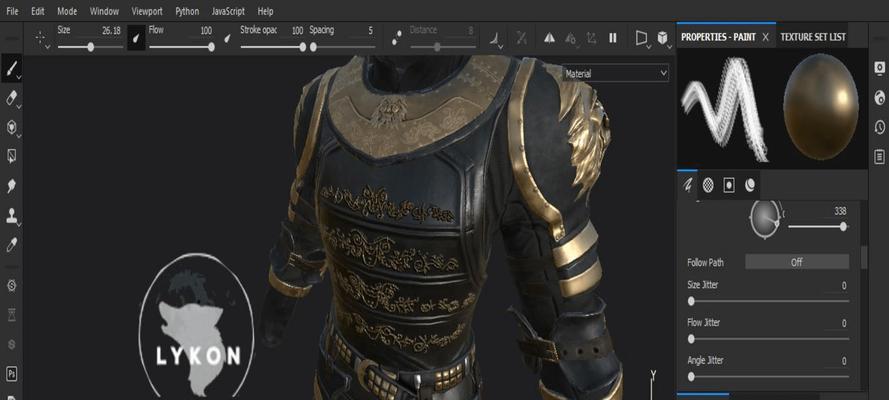Open the 3D cube view mode dropdown

663,39
